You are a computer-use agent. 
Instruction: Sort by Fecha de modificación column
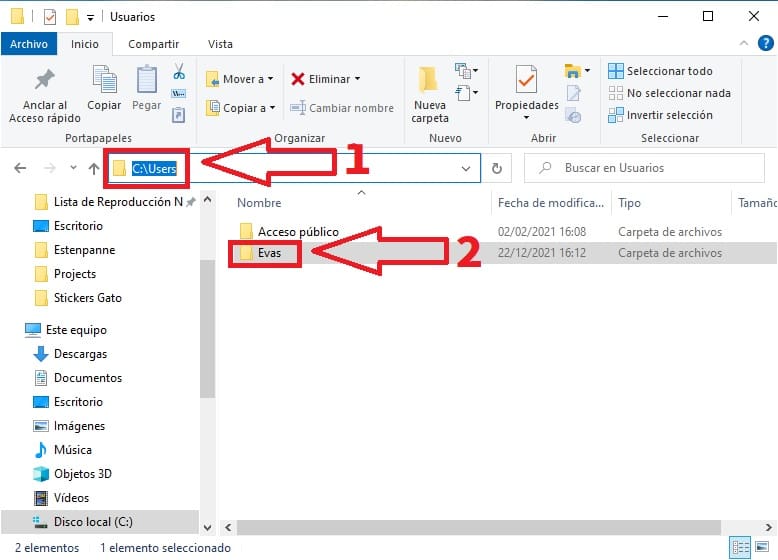[x=551, y=203]
